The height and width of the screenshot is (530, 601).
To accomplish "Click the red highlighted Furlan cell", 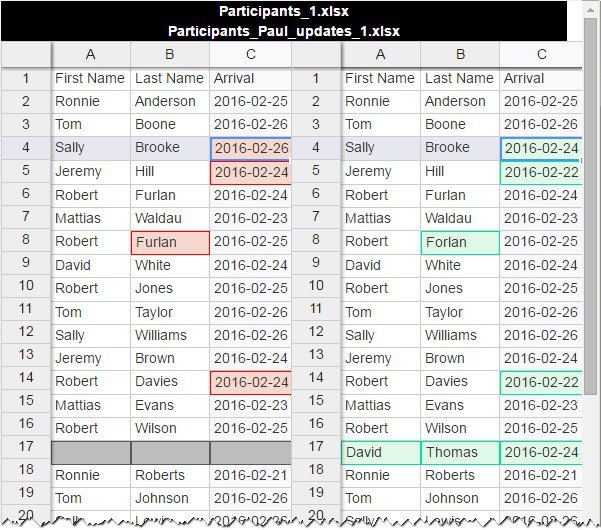I will point(170,242).
